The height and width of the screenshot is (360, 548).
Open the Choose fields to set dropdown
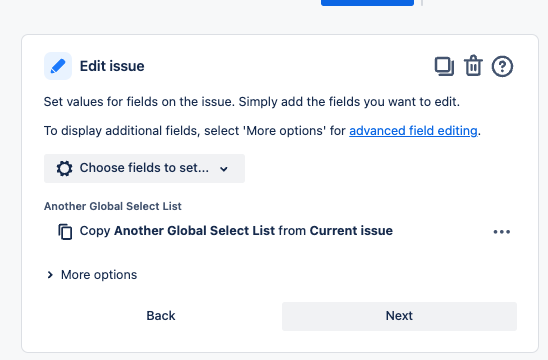[144, 168]
